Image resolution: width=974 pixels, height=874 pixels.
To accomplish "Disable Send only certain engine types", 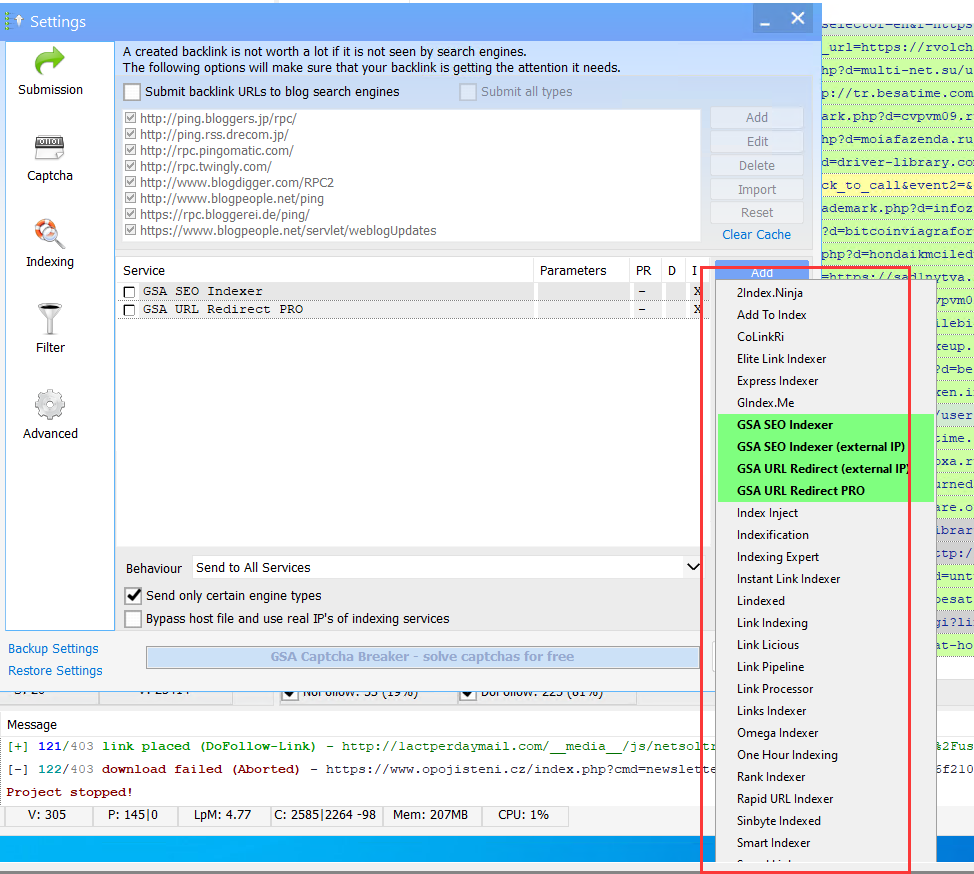I will (x=132, y=595).
